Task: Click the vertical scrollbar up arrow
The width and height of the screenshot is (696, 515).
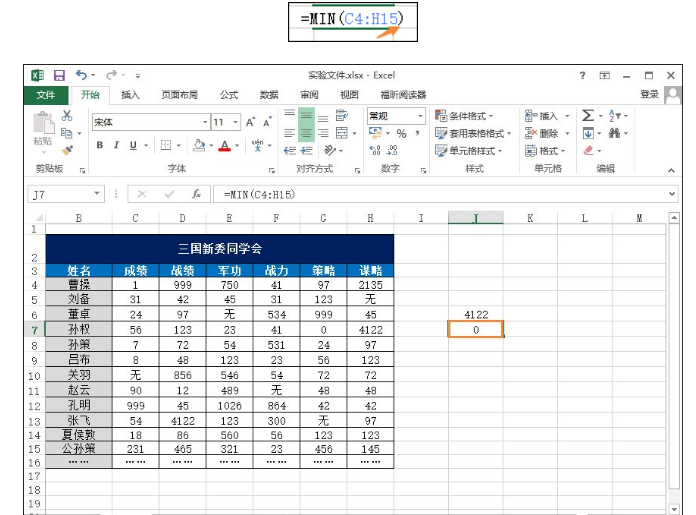Action: (674, 218)
